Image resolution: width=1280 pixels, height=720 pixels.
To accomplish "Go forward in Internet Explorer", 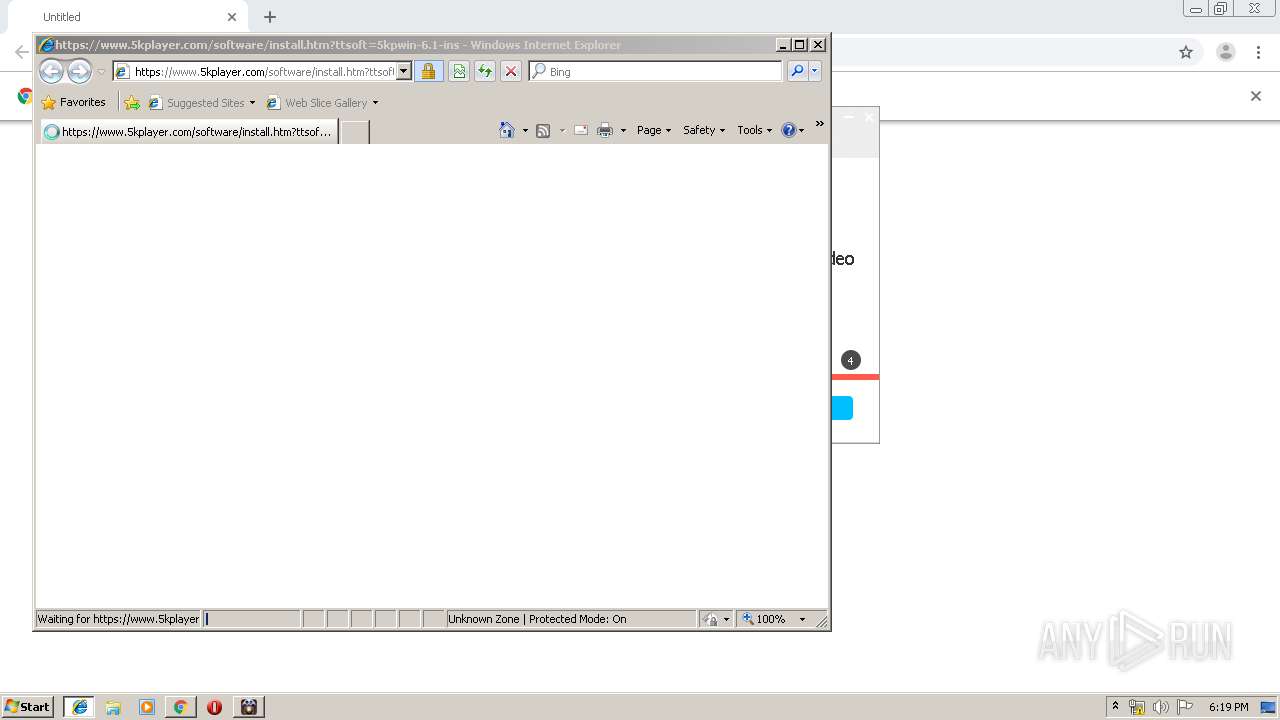I will click(79, 71).
